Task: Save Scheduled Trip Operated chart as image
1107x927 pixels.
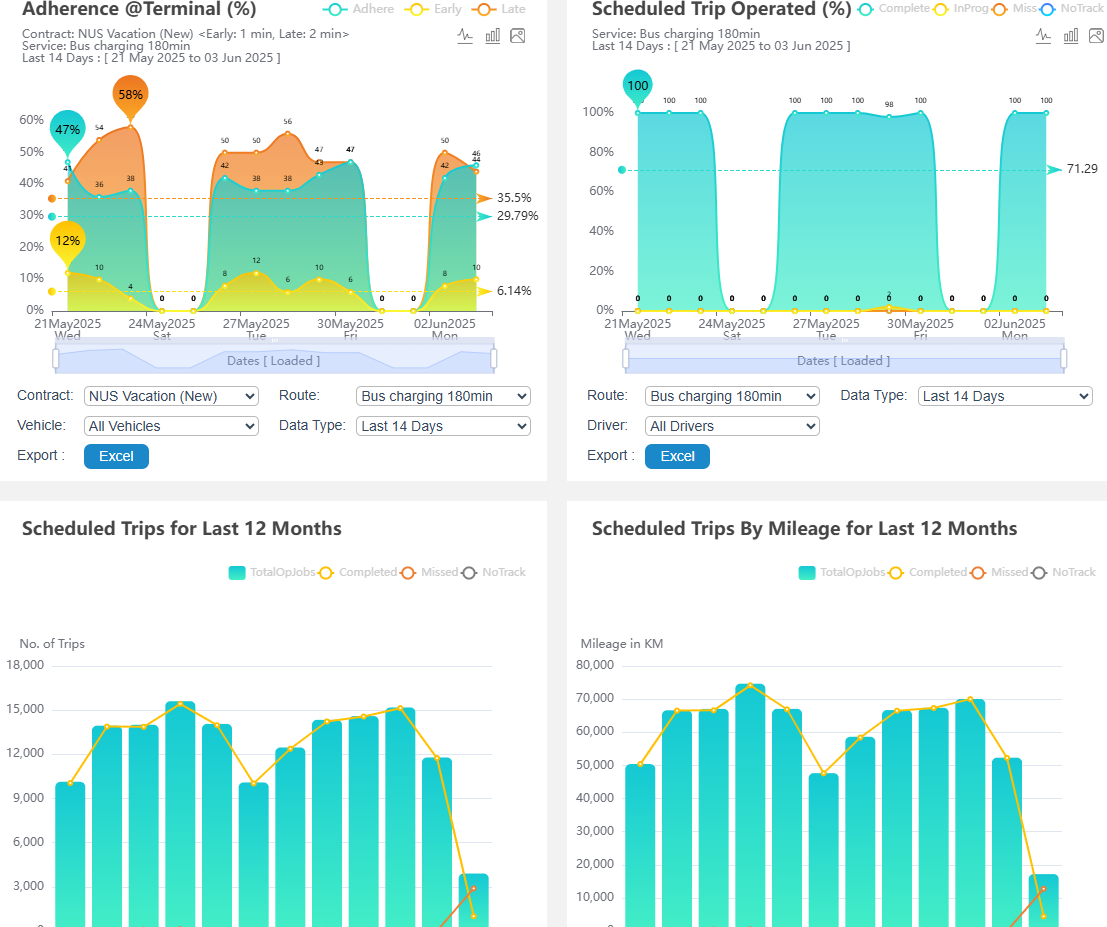Action: click(1096, 35)
